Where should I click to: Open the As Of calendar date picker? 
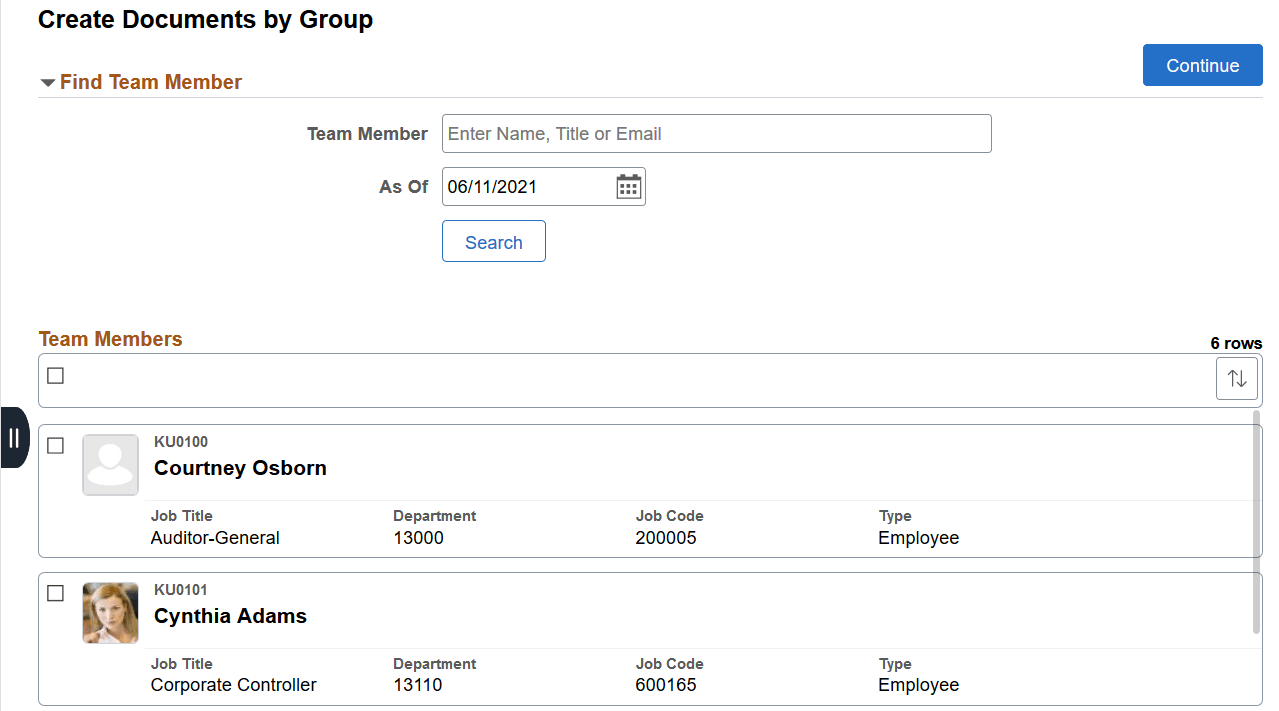[628, 186]
